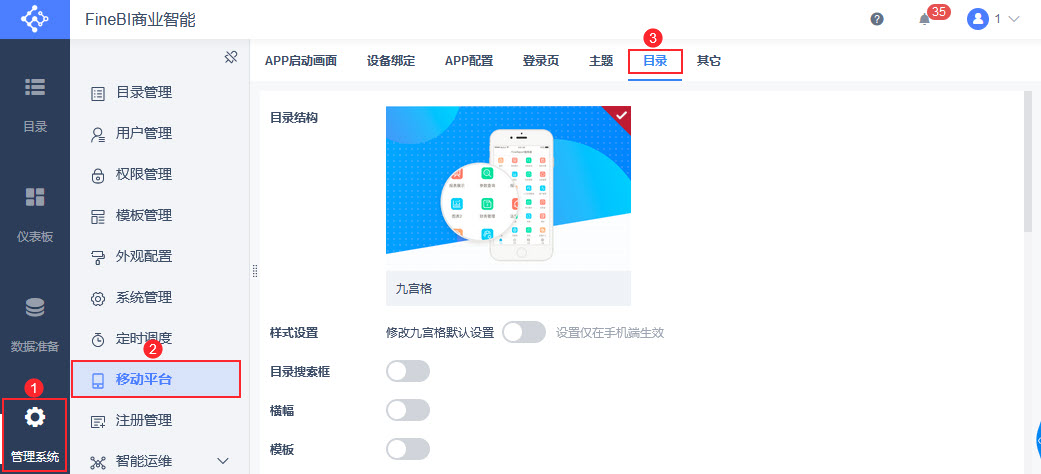Click the pin icon in sidebar
Screen dimensions: 1041x474
coord(230,57)
